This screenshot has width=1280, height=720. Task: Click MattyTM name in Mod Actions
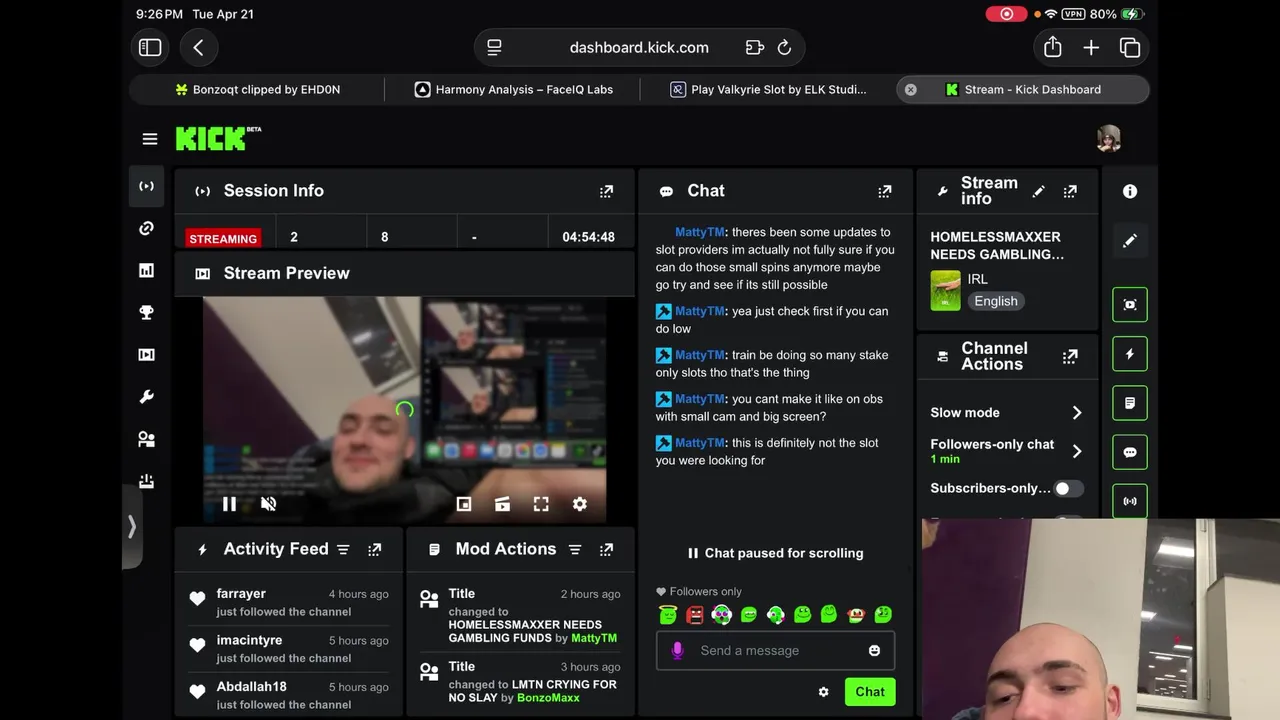point(594,638)
